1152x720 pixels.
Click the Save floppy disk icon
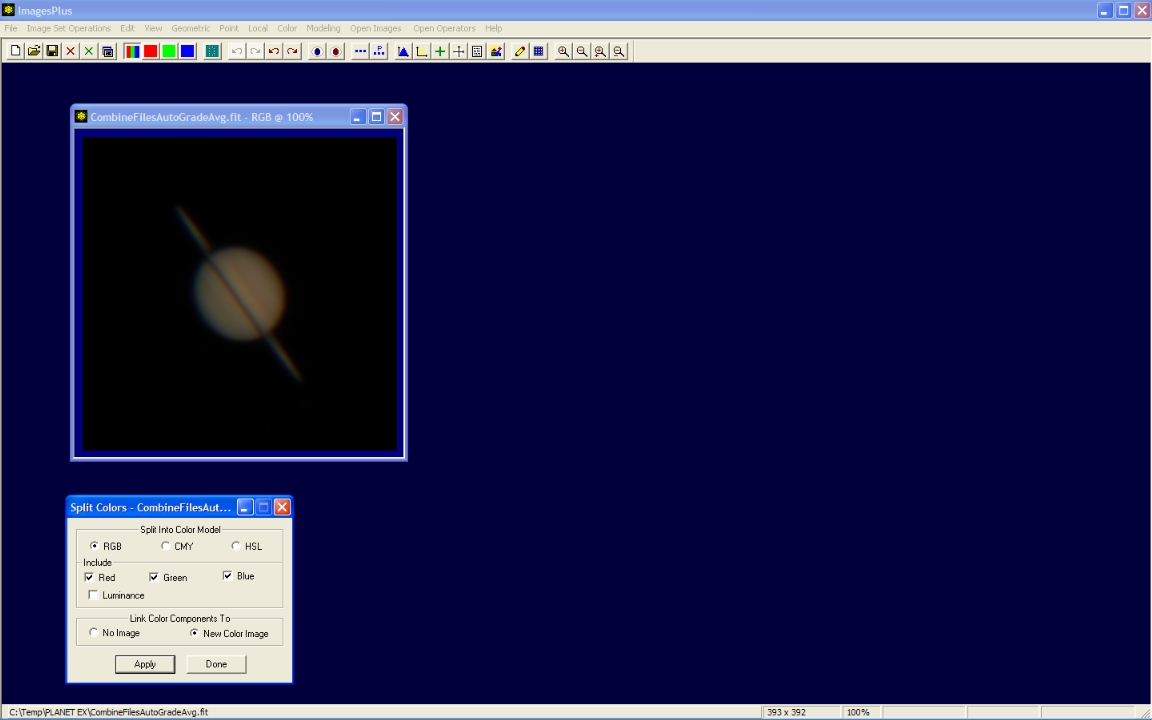[x=52, y=51]
